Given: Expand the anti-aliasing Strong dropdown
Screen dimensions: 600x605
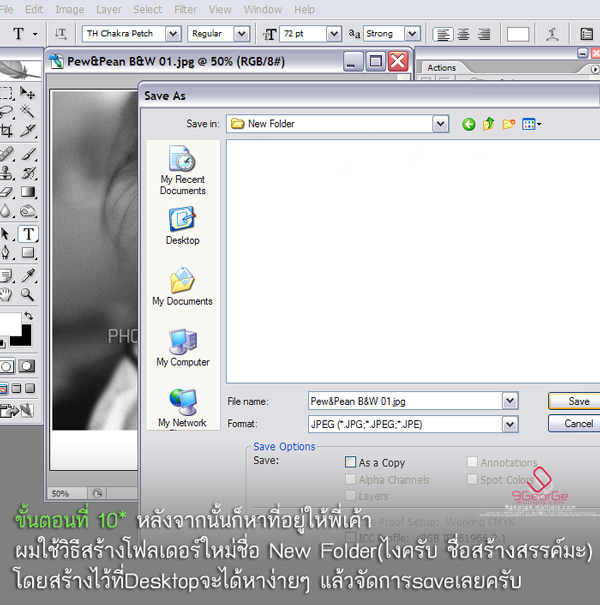Looking at the screenshot, I should [x=412, y=34].
